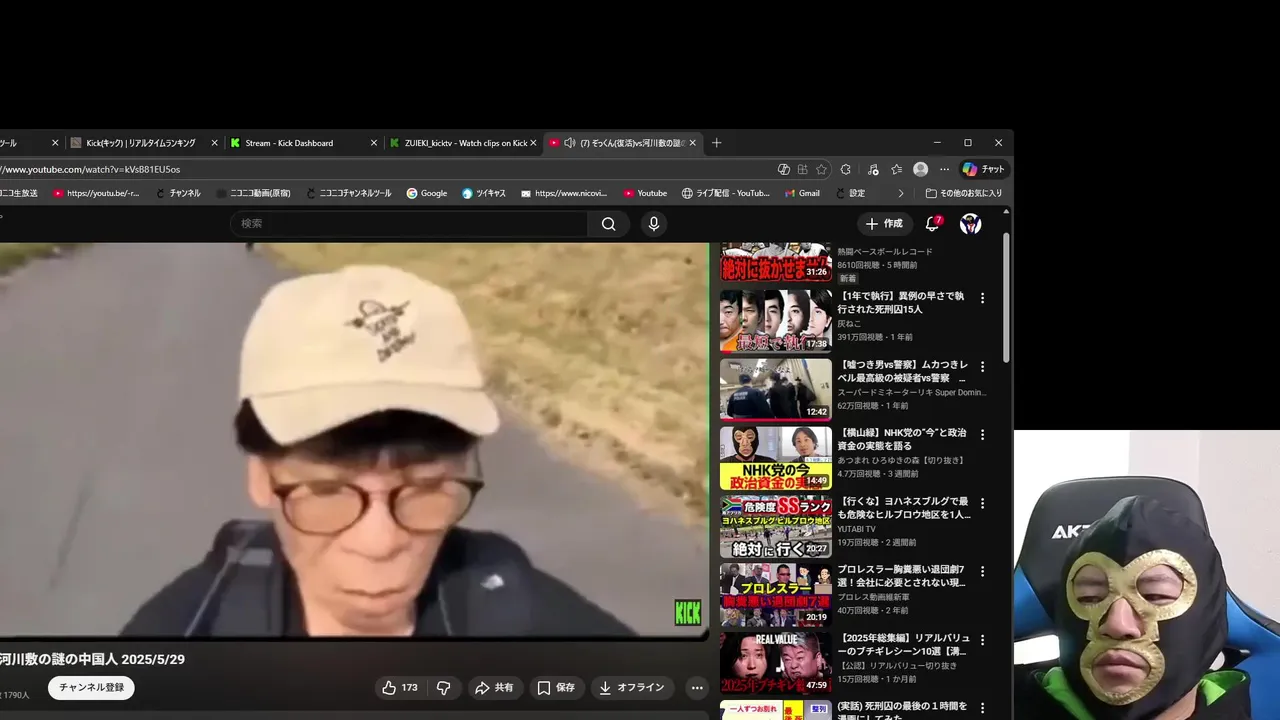Open Gmail bookmark

pos(802,193)
